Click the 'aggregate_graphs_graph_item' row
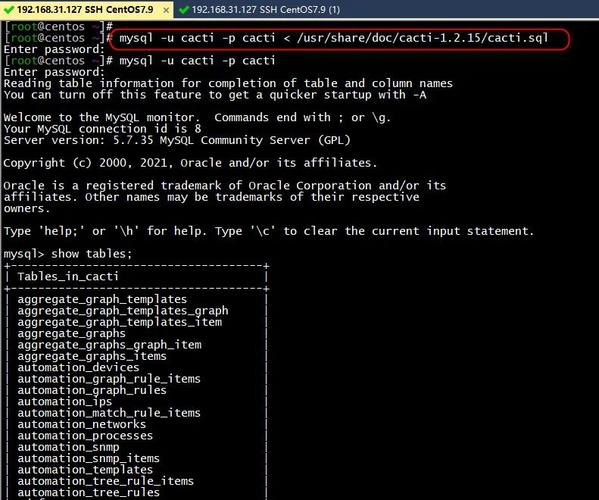Image resolution: width=599 pixels, height=500 pixels. (109, 345)
